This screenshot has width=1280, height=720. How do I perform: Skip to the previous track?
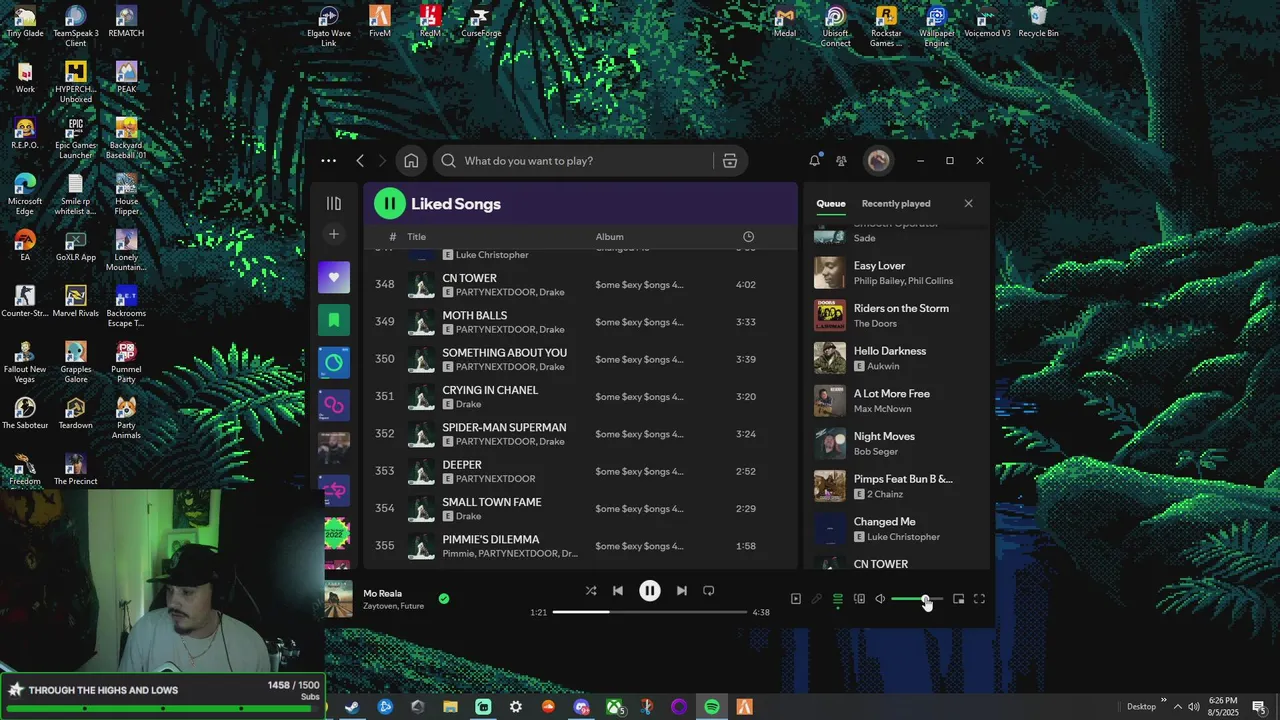618,591
